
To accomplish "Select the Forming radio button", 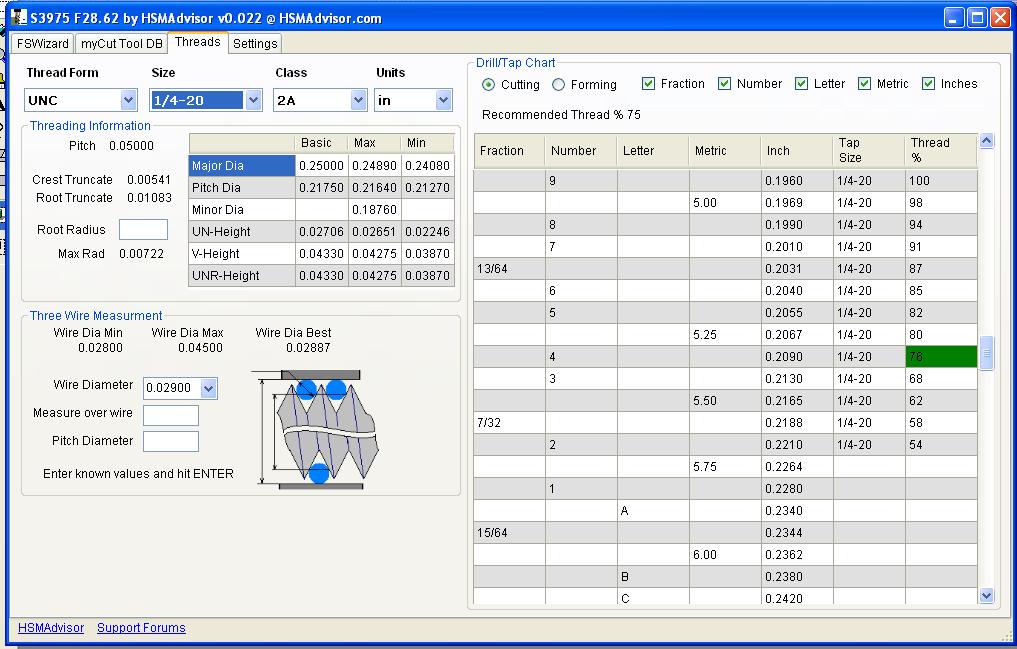I will (559, 85).
